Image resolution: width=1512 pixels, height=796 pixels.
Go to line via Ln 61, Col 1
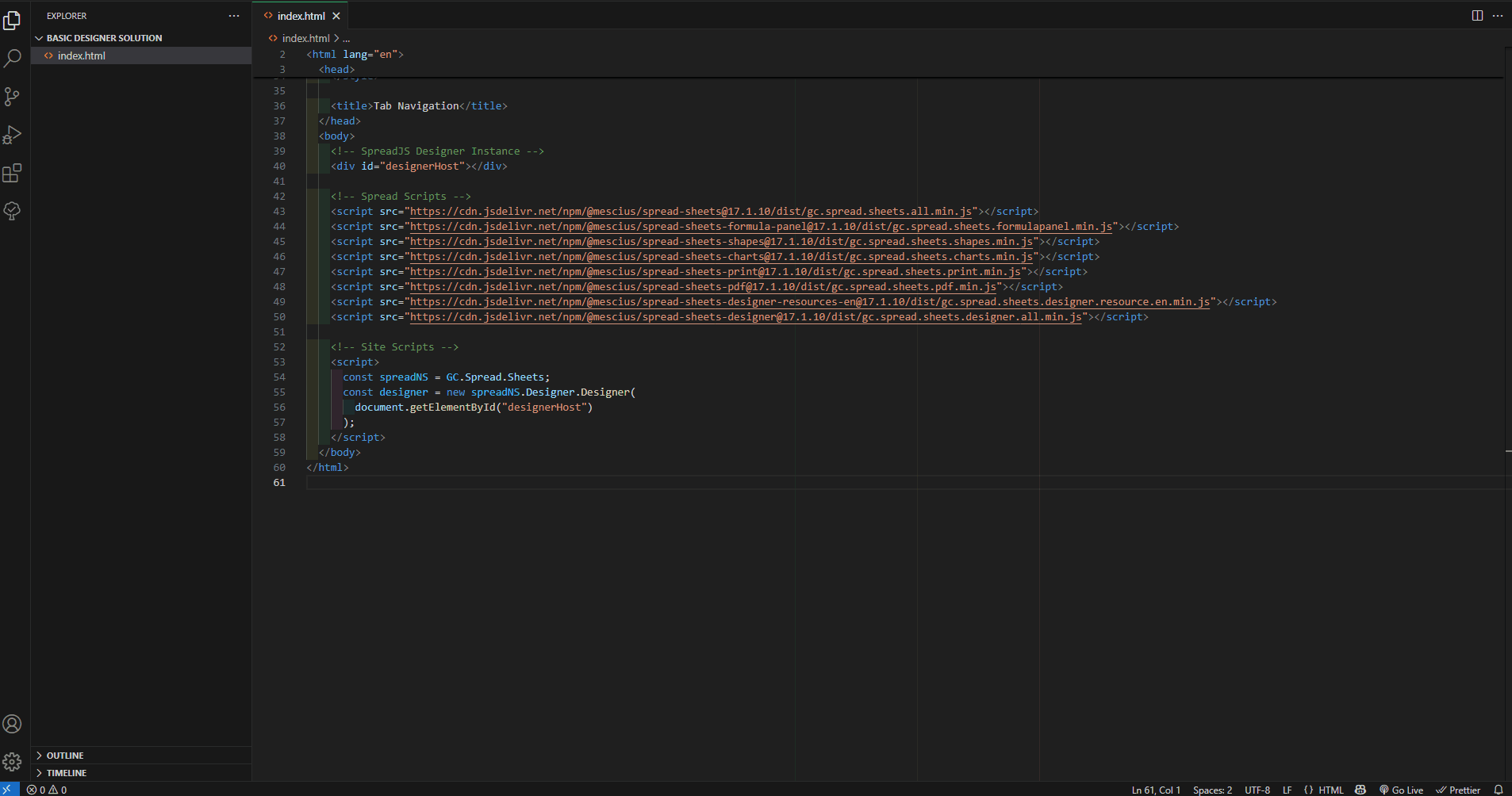[1156, 790]
